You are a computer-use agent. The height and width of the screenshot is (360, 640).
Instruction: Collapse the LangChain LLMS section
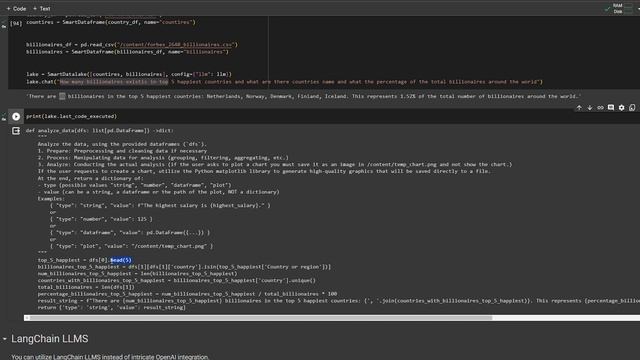[x=4, y=339]
